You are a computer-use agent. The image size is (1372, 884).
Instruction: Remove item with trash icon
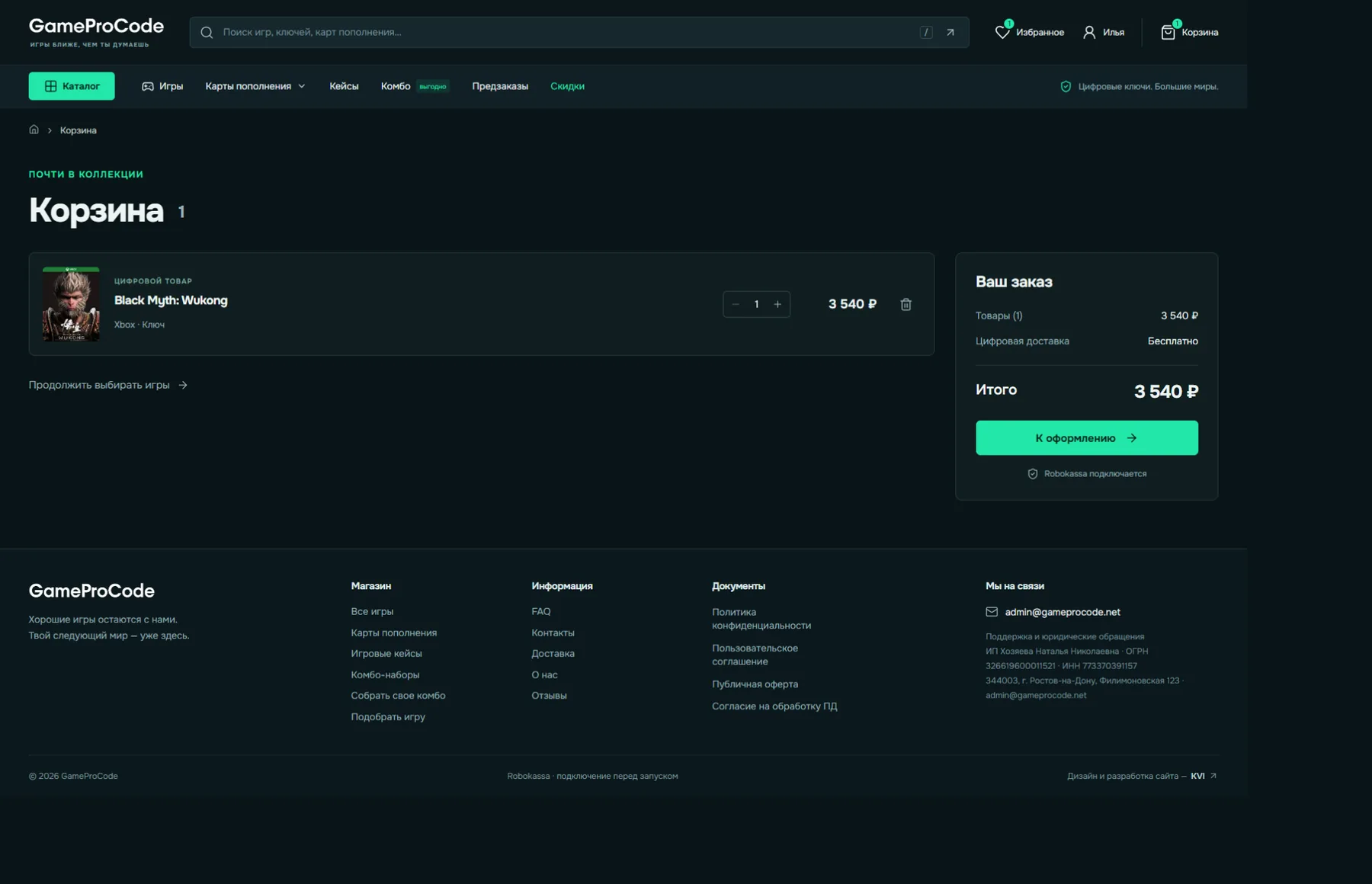906,304
